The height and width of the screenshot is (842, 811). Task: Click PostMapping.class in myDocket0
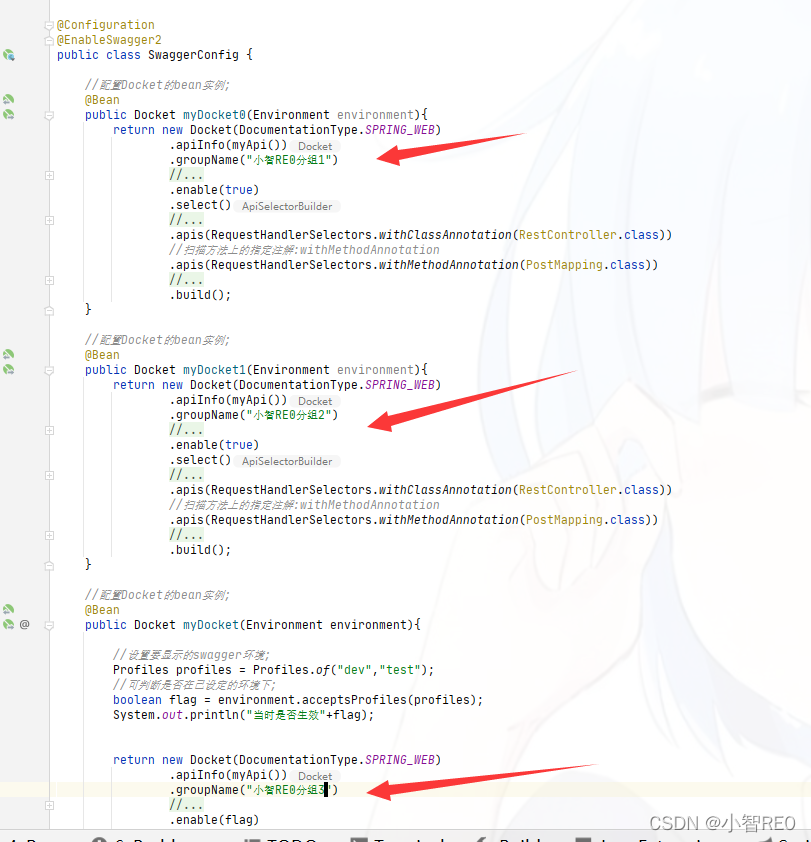coord(585,265)
